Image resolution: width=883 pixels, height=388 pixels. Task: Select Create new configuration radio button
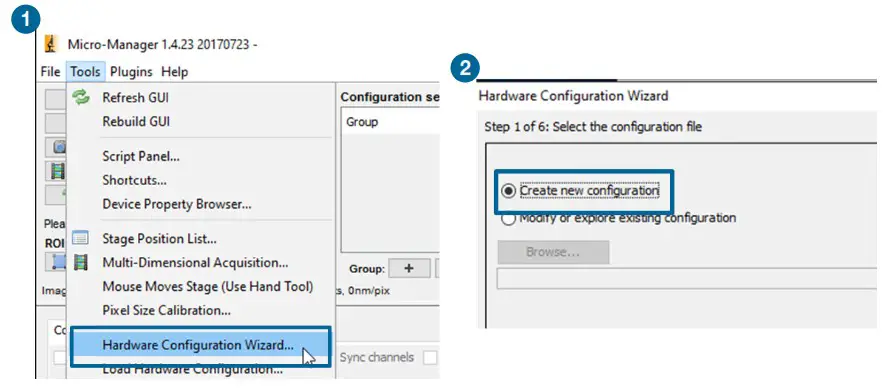(x=509, y=191)
